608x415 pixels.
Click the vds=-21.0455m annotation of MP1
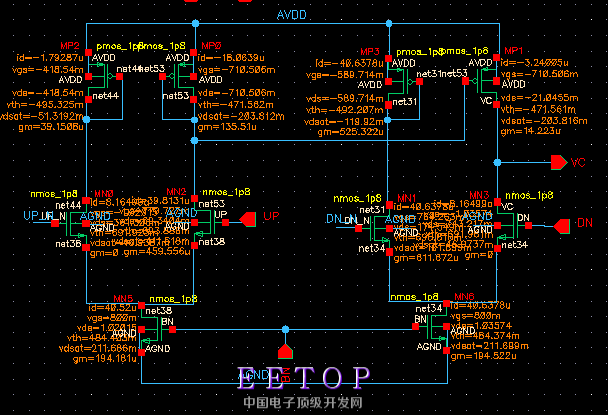pyautogui.click(x=539, y=98)
